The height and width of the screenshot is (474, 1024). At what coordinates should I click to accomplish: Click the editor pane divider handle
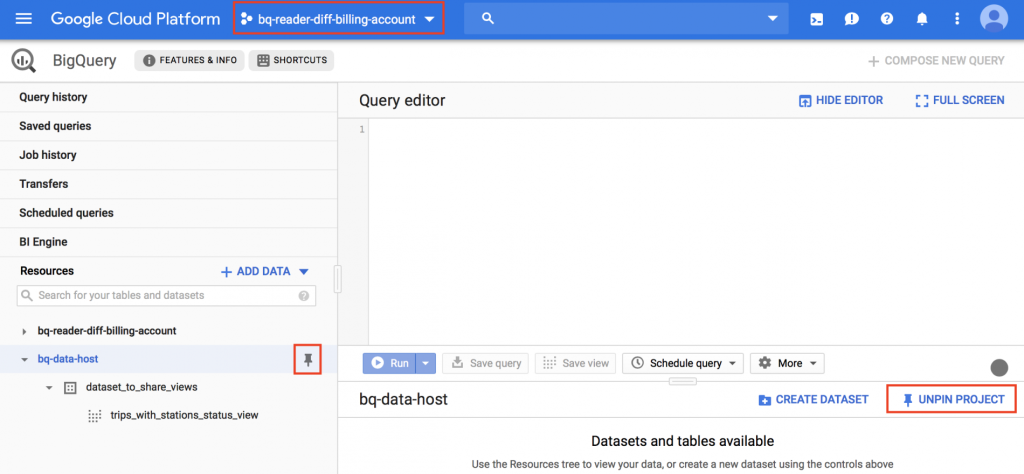[x=682, y=381]
